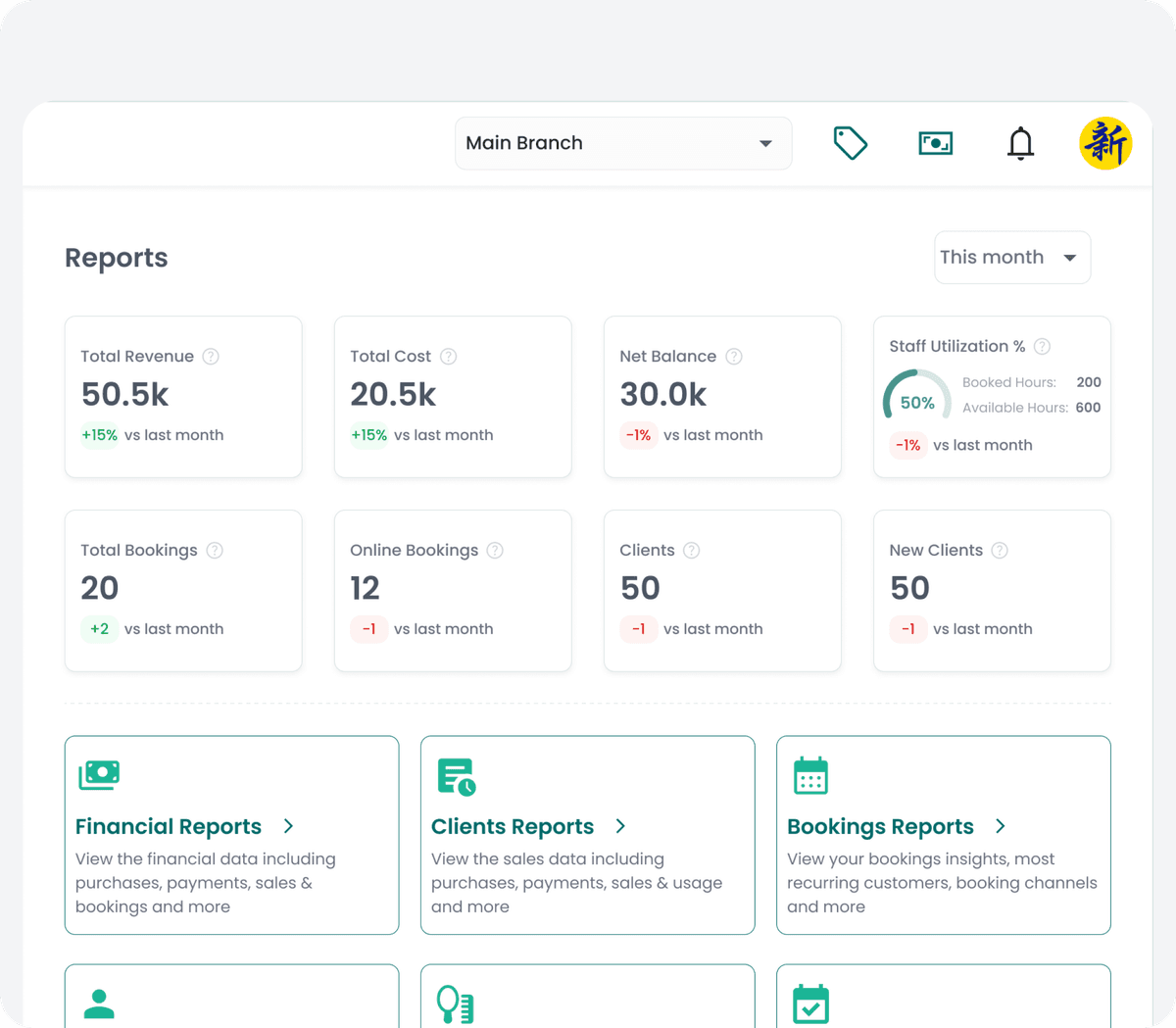Open the Clients Reports link

pyautogui.click(x=513, y=826)
